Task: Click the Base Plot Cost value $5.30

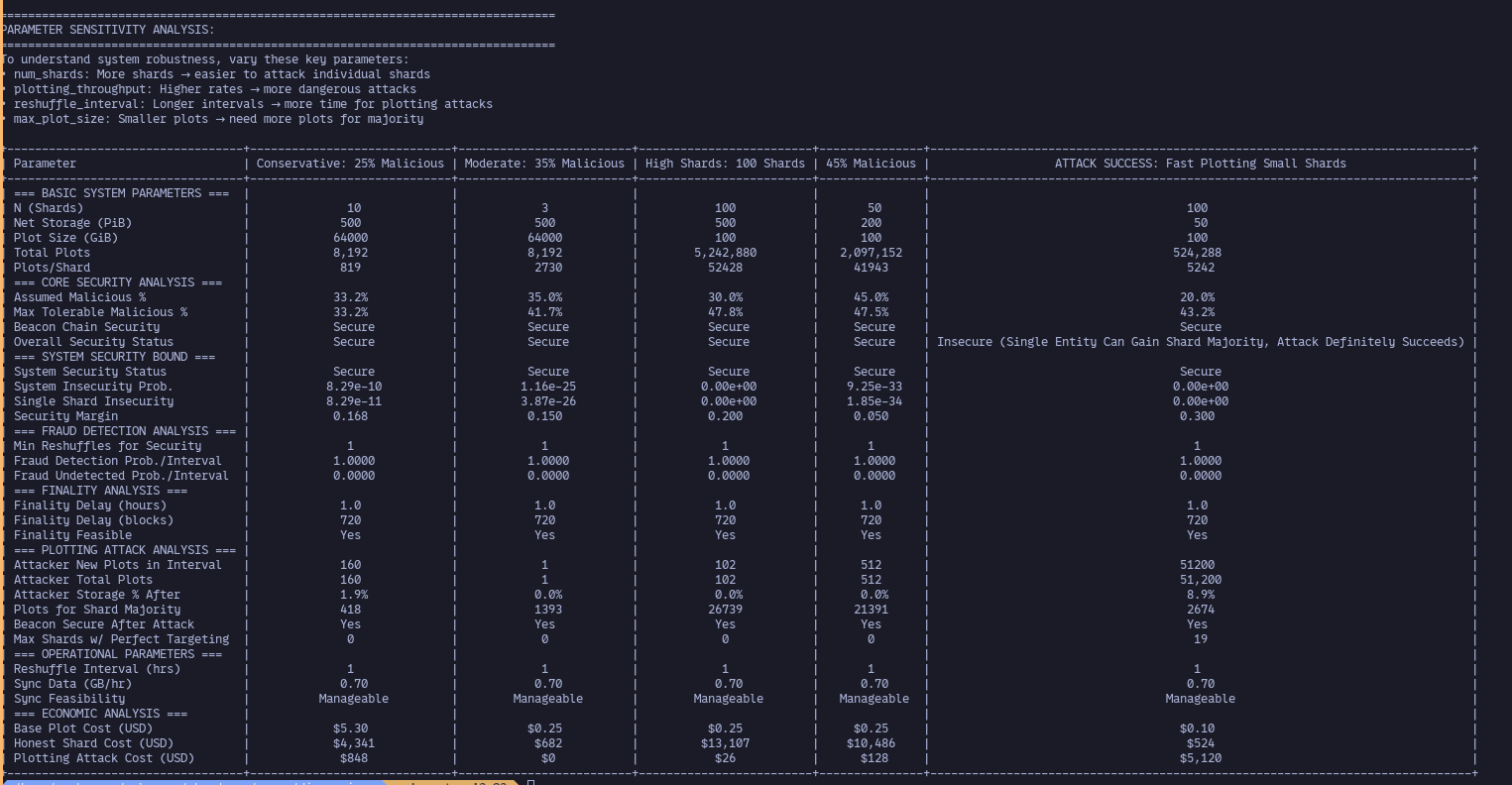Action: [x=350, y=729]
